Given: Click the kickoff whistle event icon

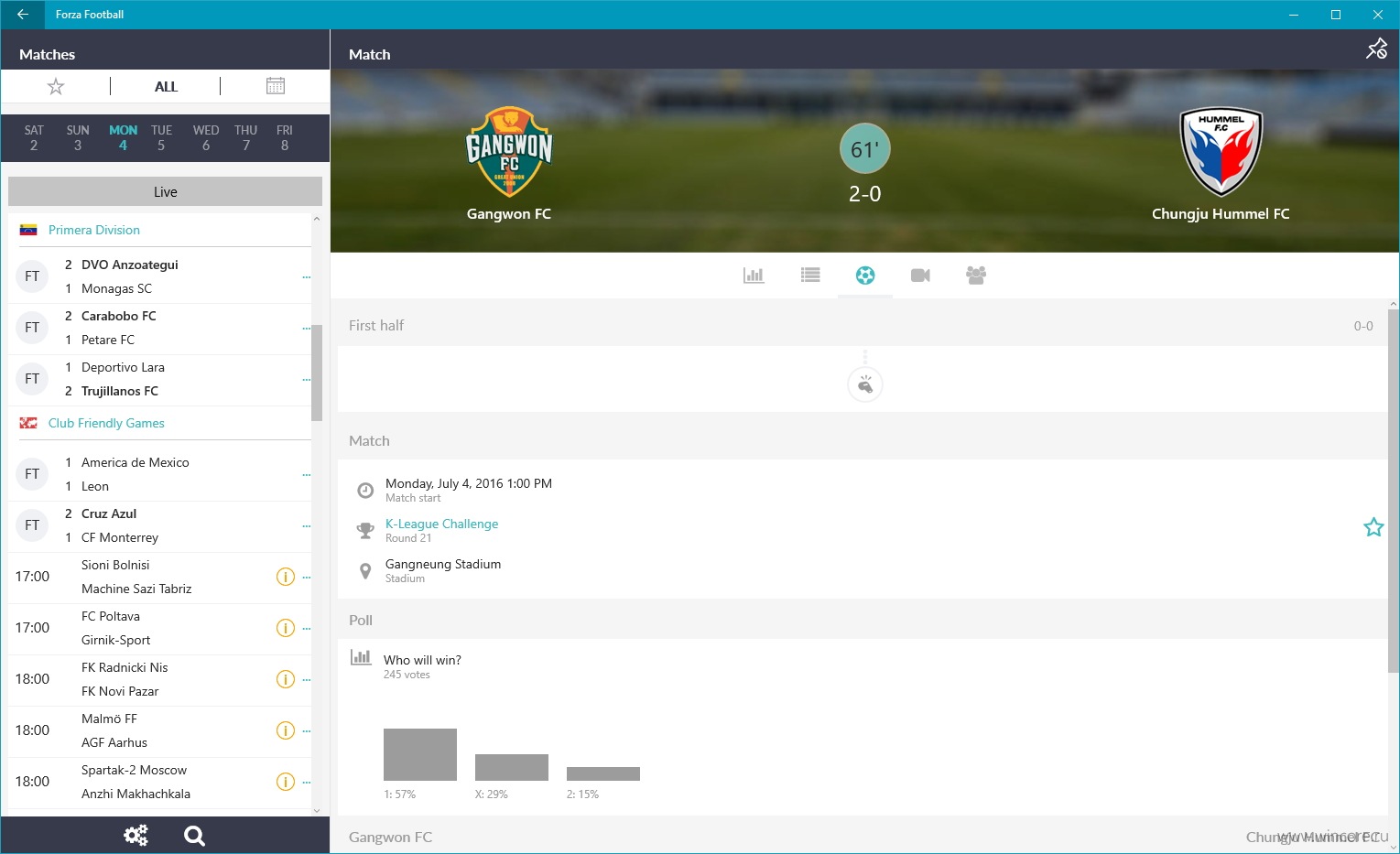Looking at the screenshot, I should 865,385.
